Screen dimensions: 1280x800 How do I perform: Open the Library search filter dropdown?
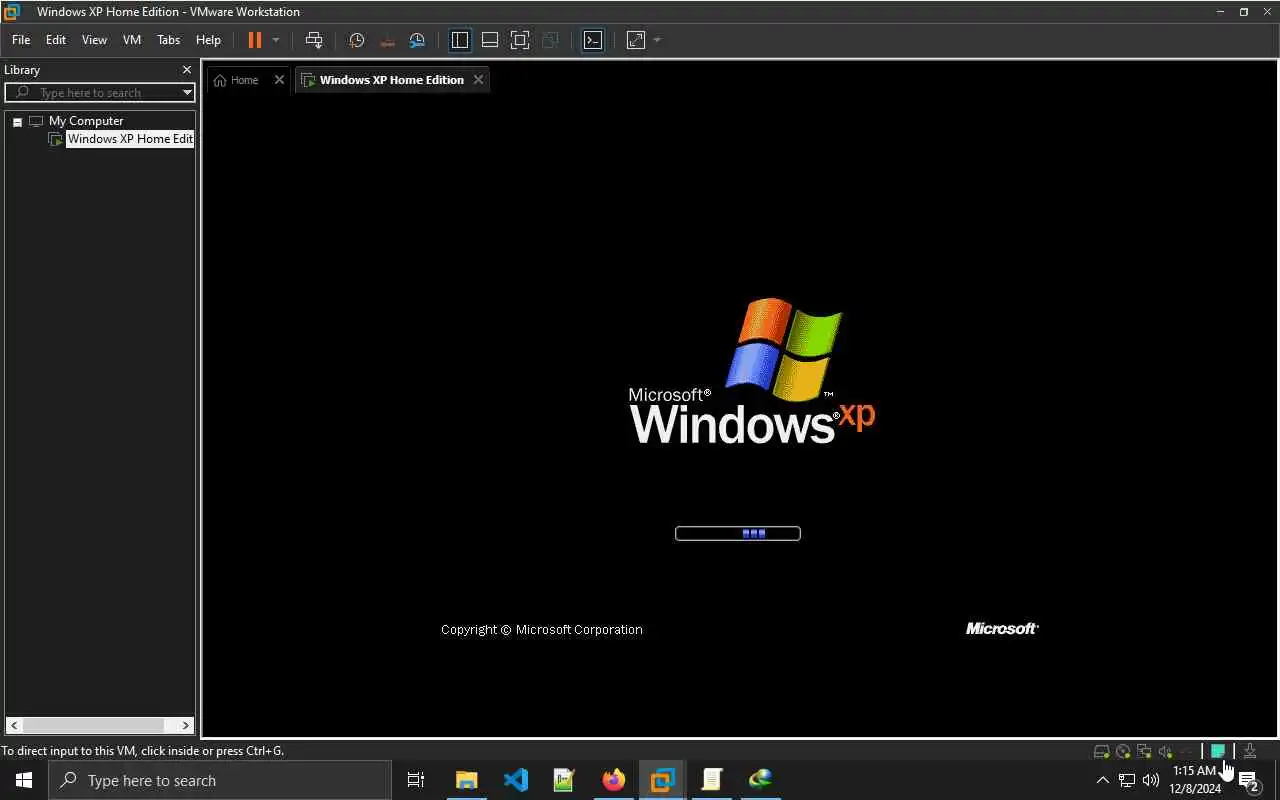click(187, 92)
